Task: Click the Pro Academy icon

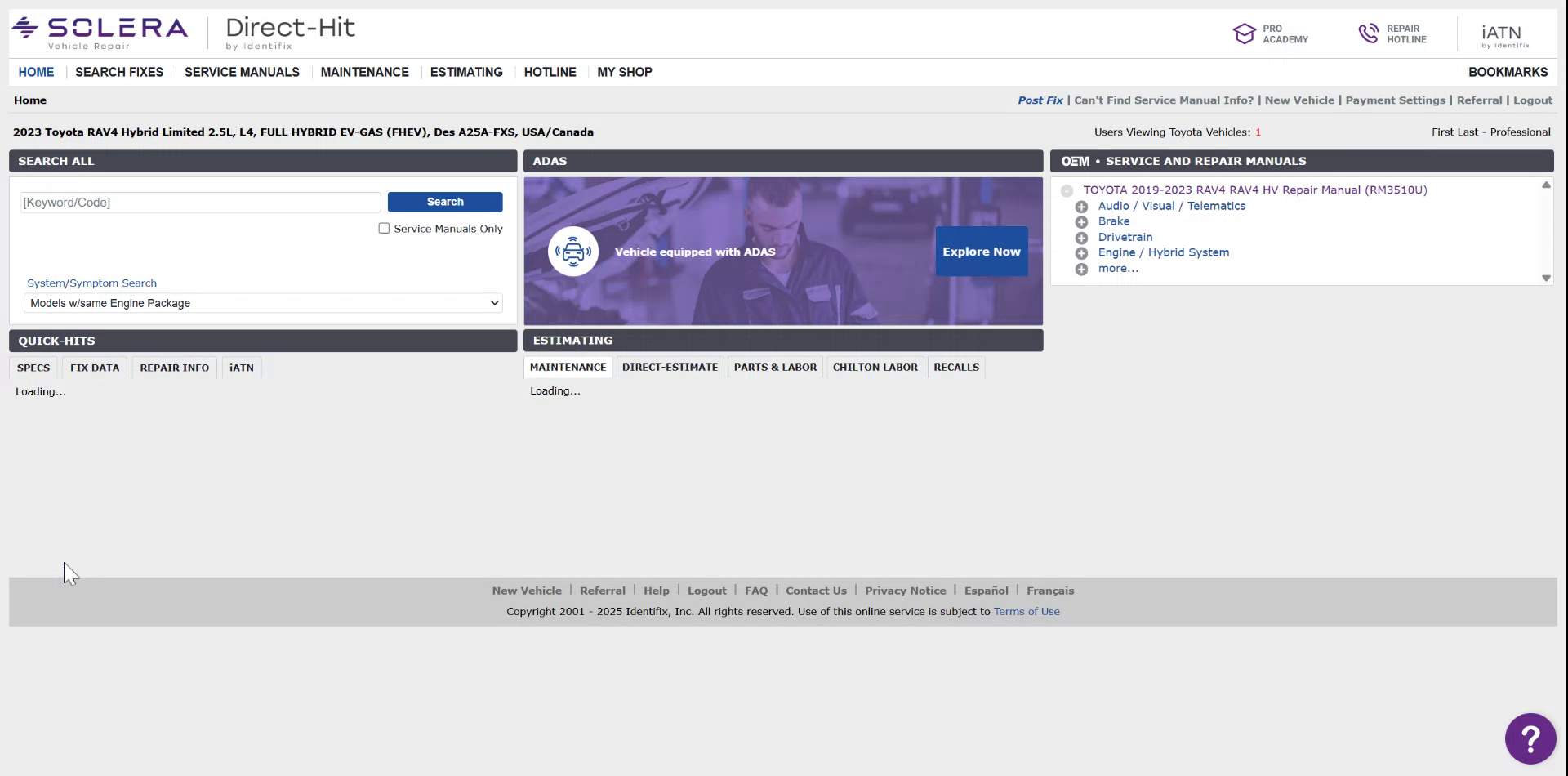Action: click(1244, 33)
